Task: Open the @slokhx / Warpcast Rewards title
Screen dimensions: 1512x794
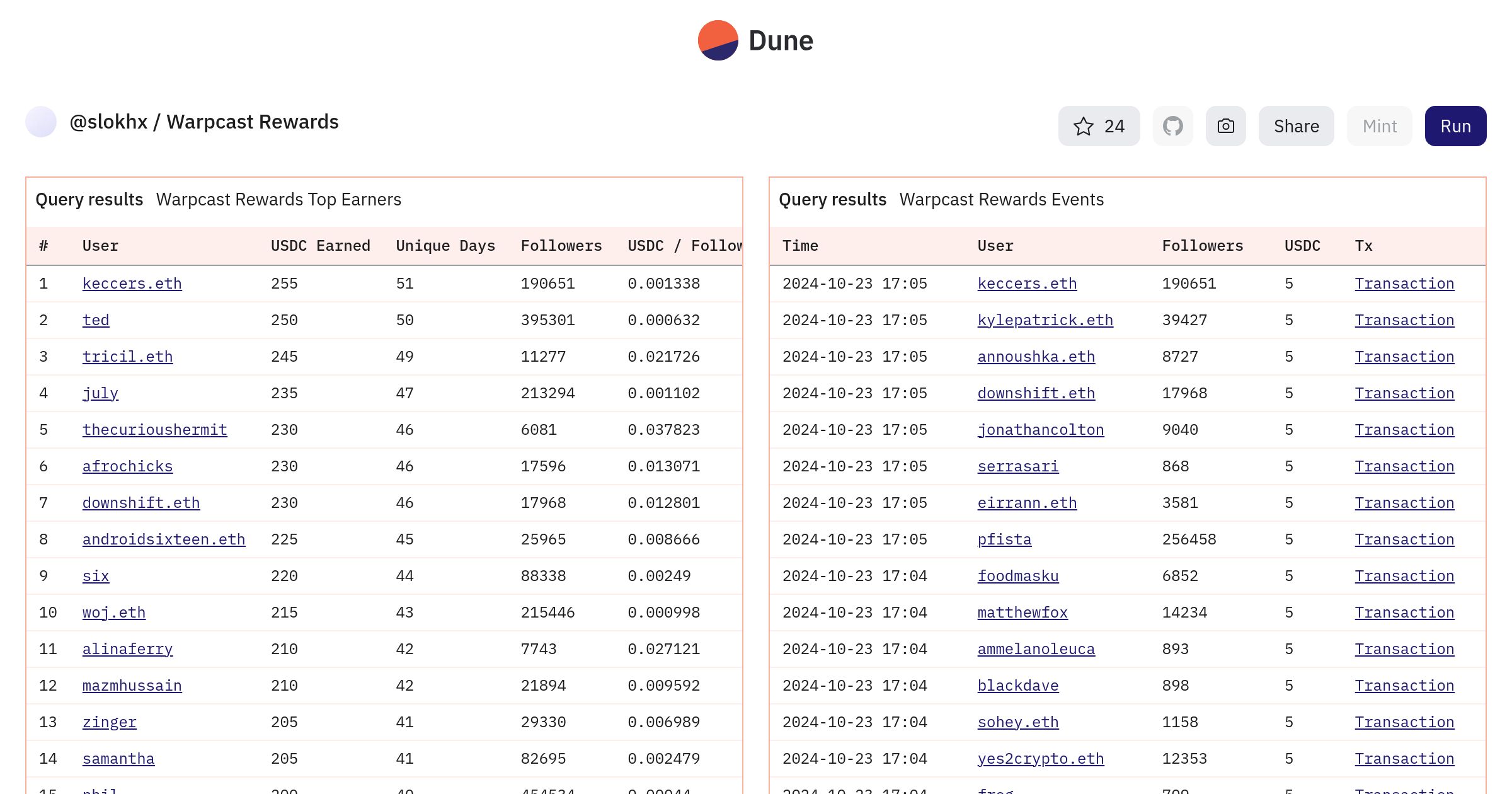Action: (x=203, y=122)
